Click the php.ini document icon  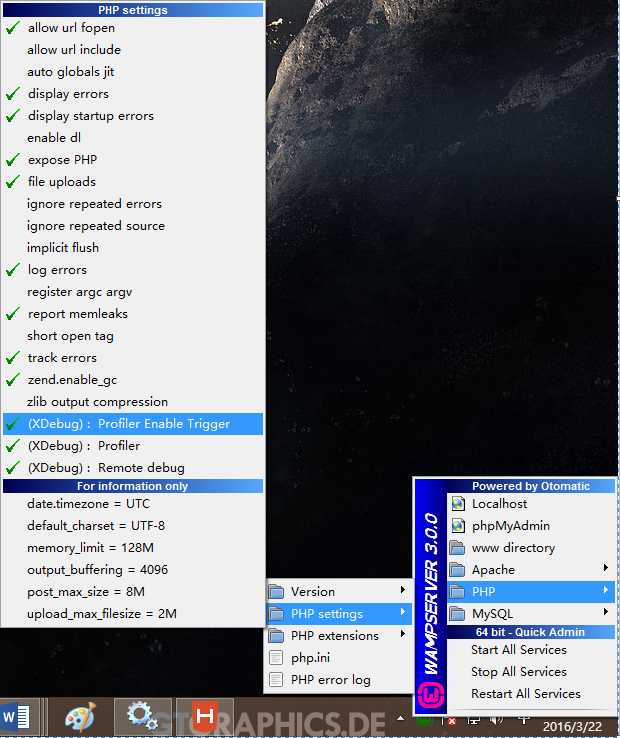pyautogui.click(x=276, y=658)
